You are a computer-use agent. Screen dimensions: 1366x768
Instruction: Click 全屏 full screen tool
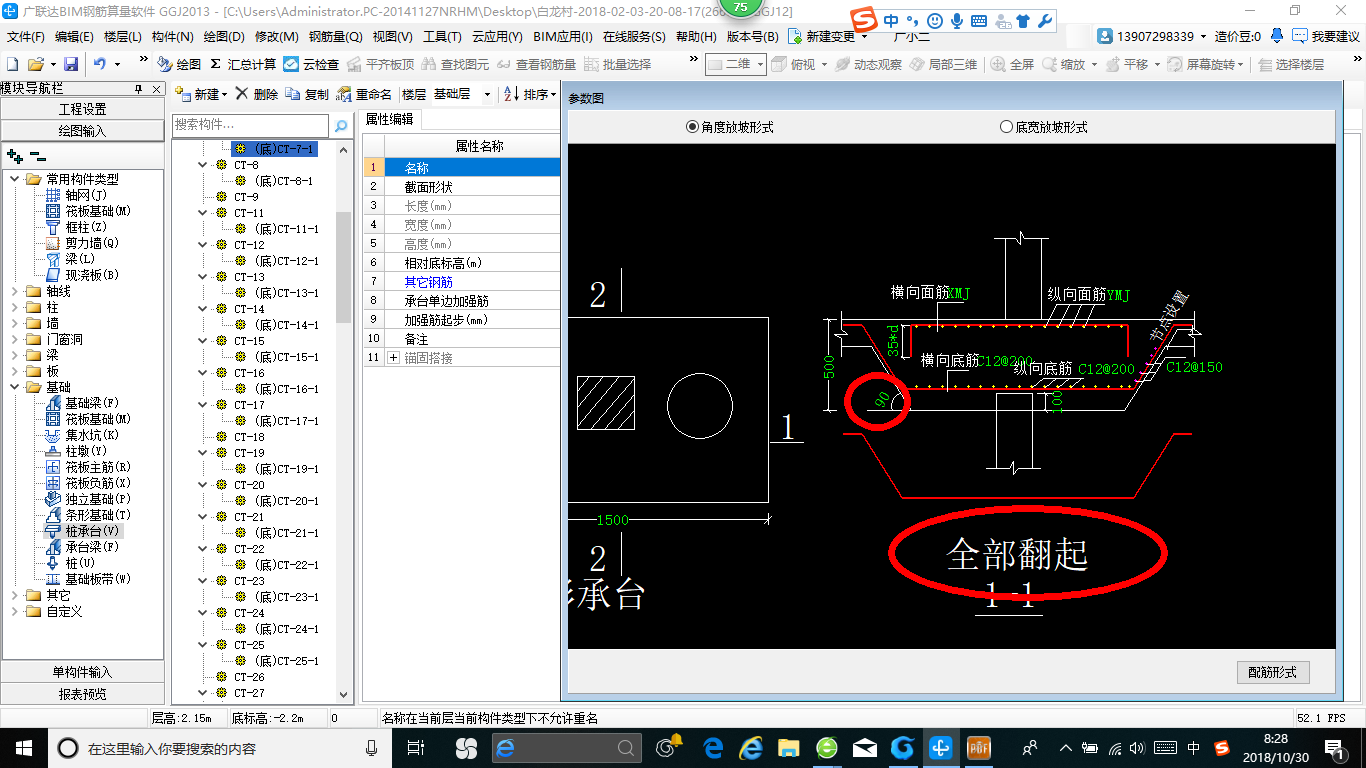pos(1012,64)
